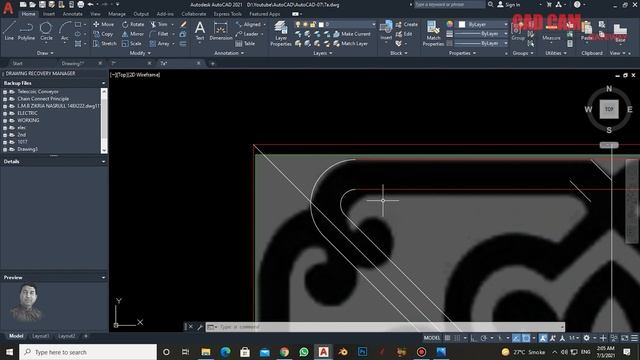Open the Express Tools tab
The width and height of the screenshot is (640, 360).
(x=227, y=14)
